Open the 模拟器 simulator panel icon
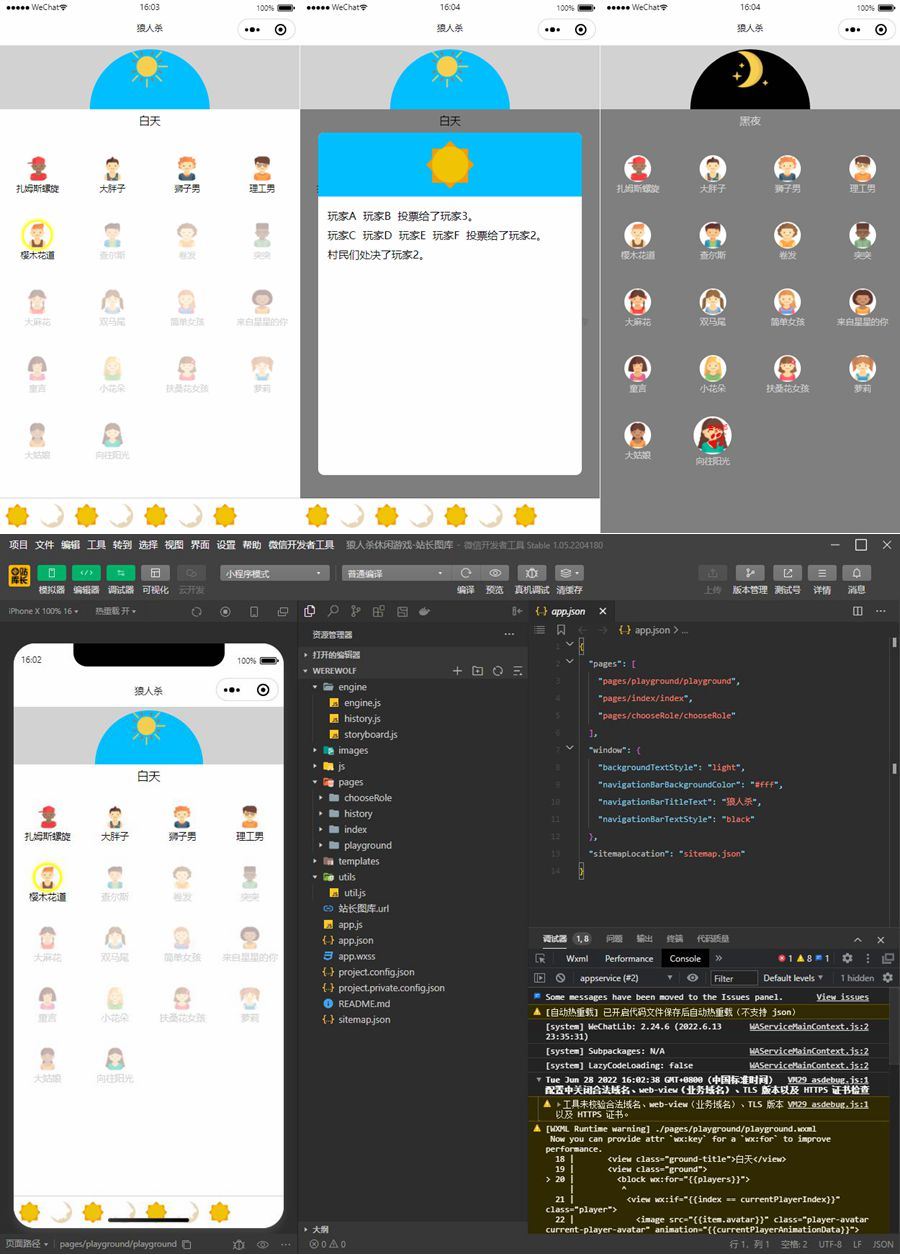This screenshot has height=1255, width=900. [x=51, y=572]
